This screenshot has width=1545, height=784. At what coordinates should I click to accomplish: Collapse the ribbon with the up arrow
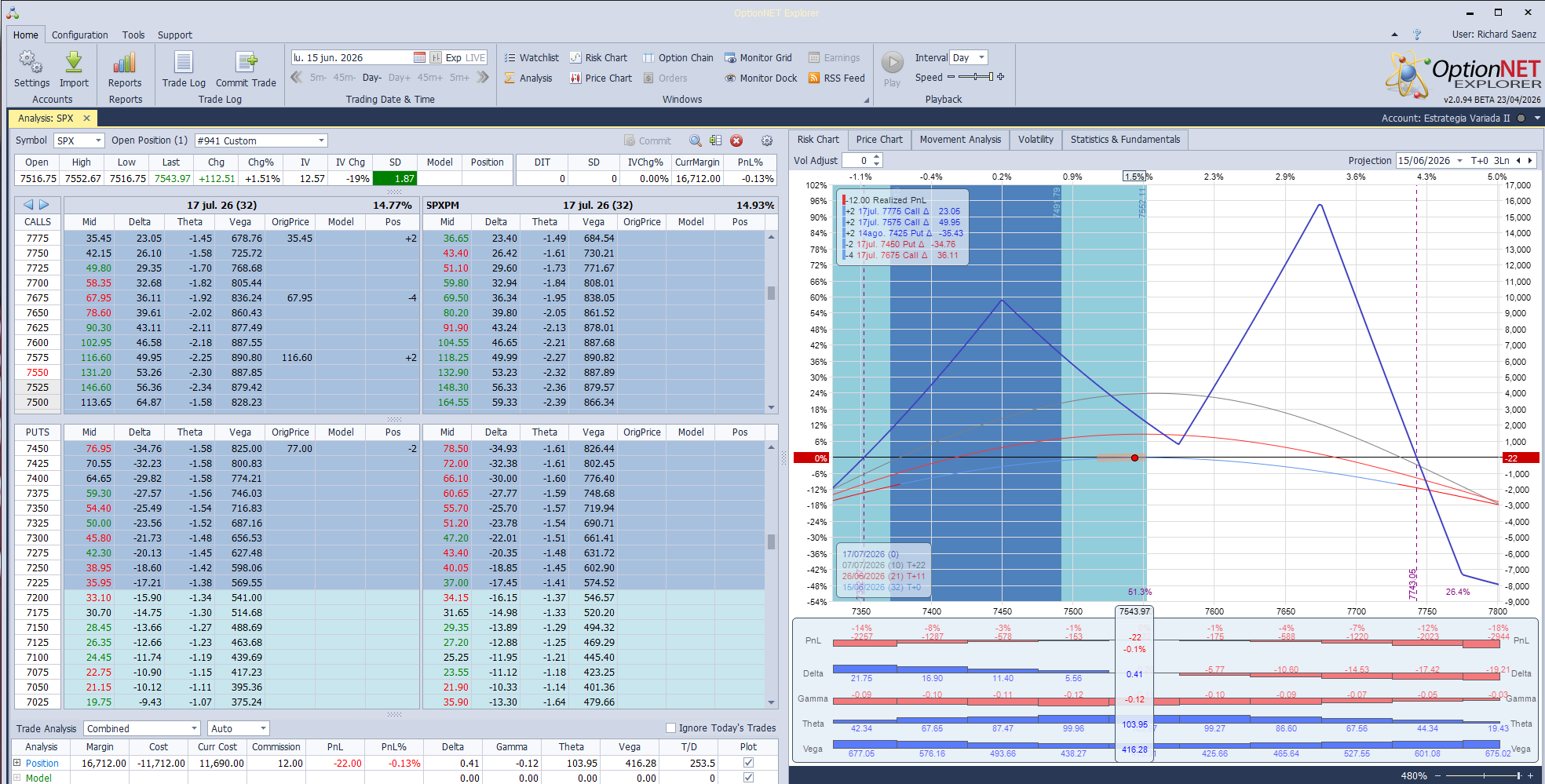tap(1394, 35)
